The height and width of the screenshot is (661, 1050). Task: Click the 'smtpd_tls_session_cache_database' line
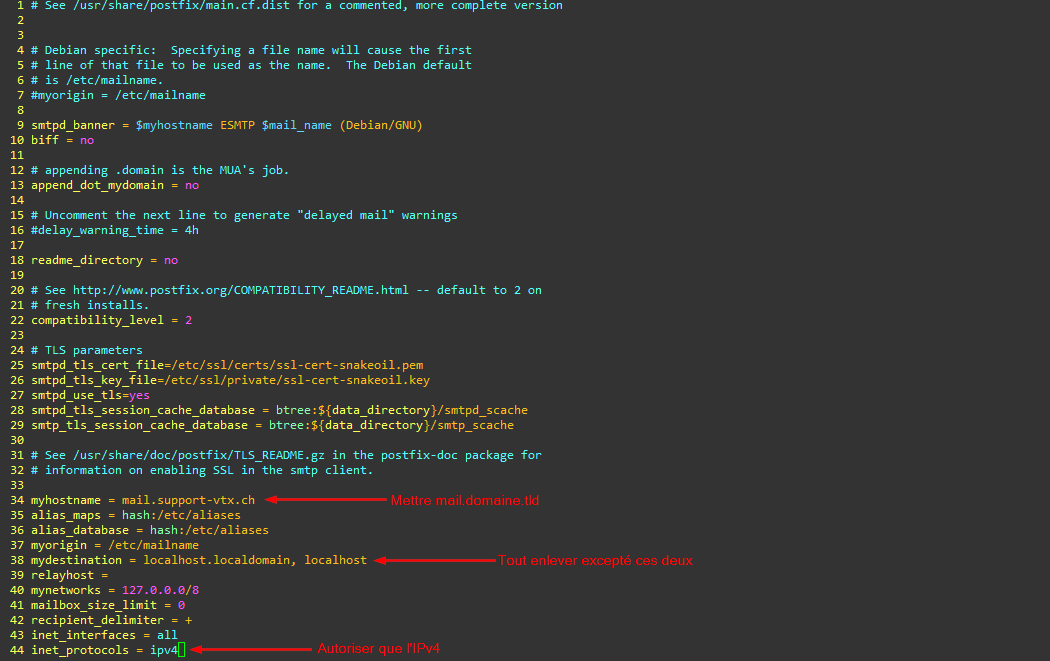click(x=279, y=410)
